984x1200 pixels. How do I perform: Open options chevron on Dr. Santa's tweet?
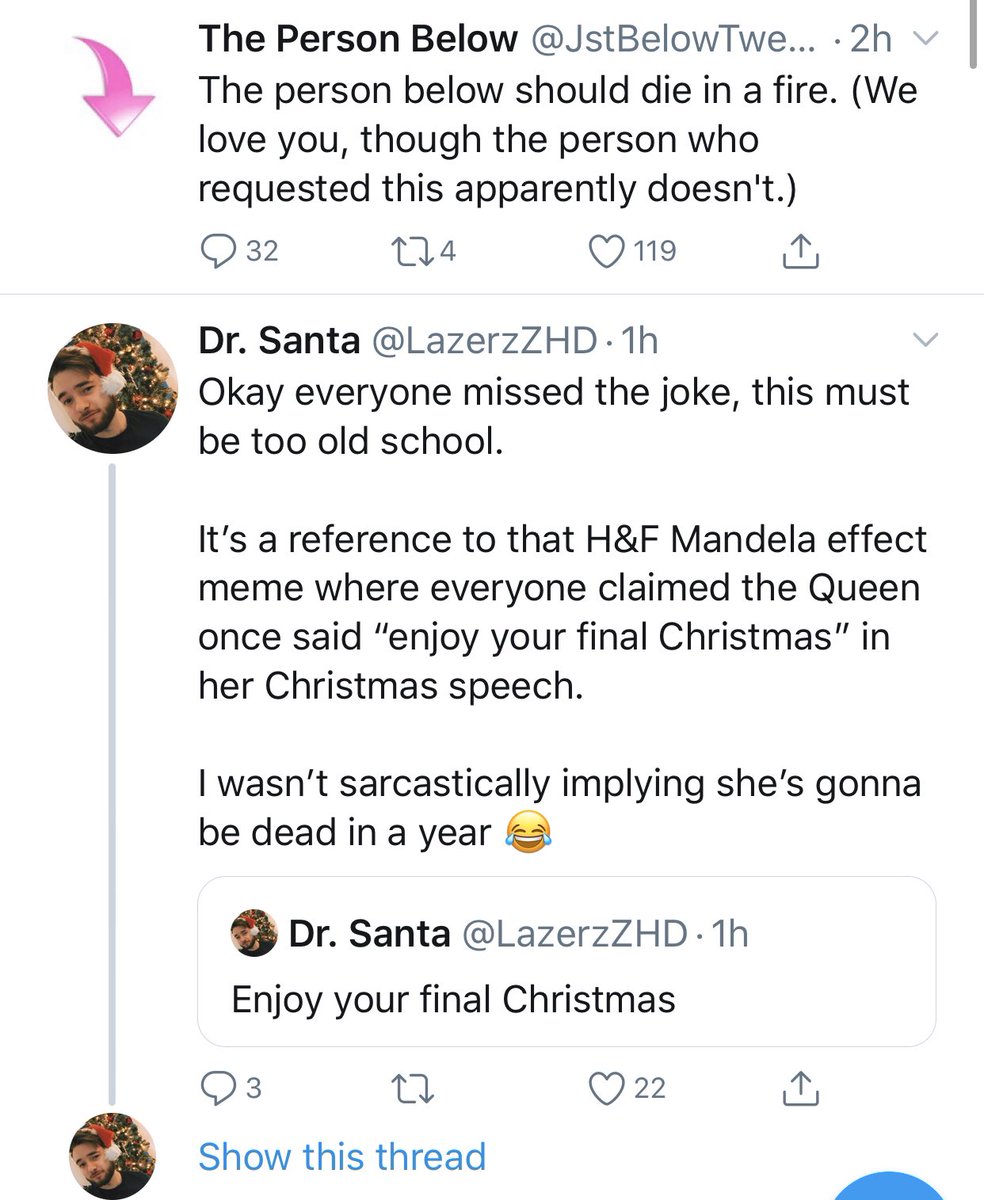(x=928, y=342)
